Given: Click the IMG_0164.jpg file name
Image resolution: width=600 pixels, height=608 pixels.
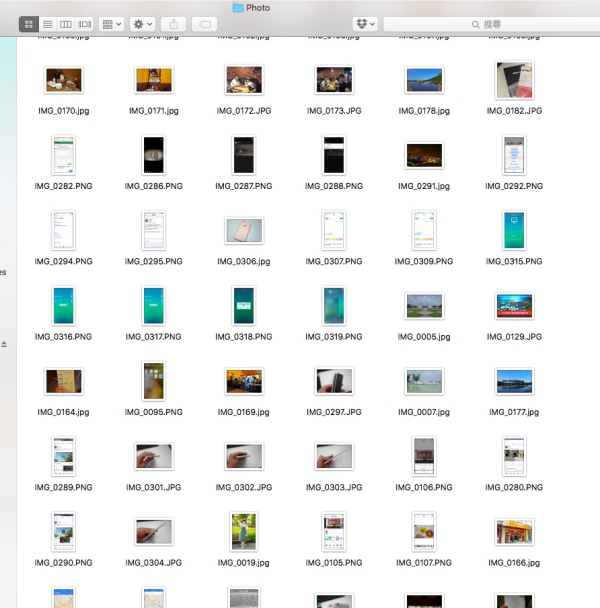Looking at the screenshot, I should point(64,412).
